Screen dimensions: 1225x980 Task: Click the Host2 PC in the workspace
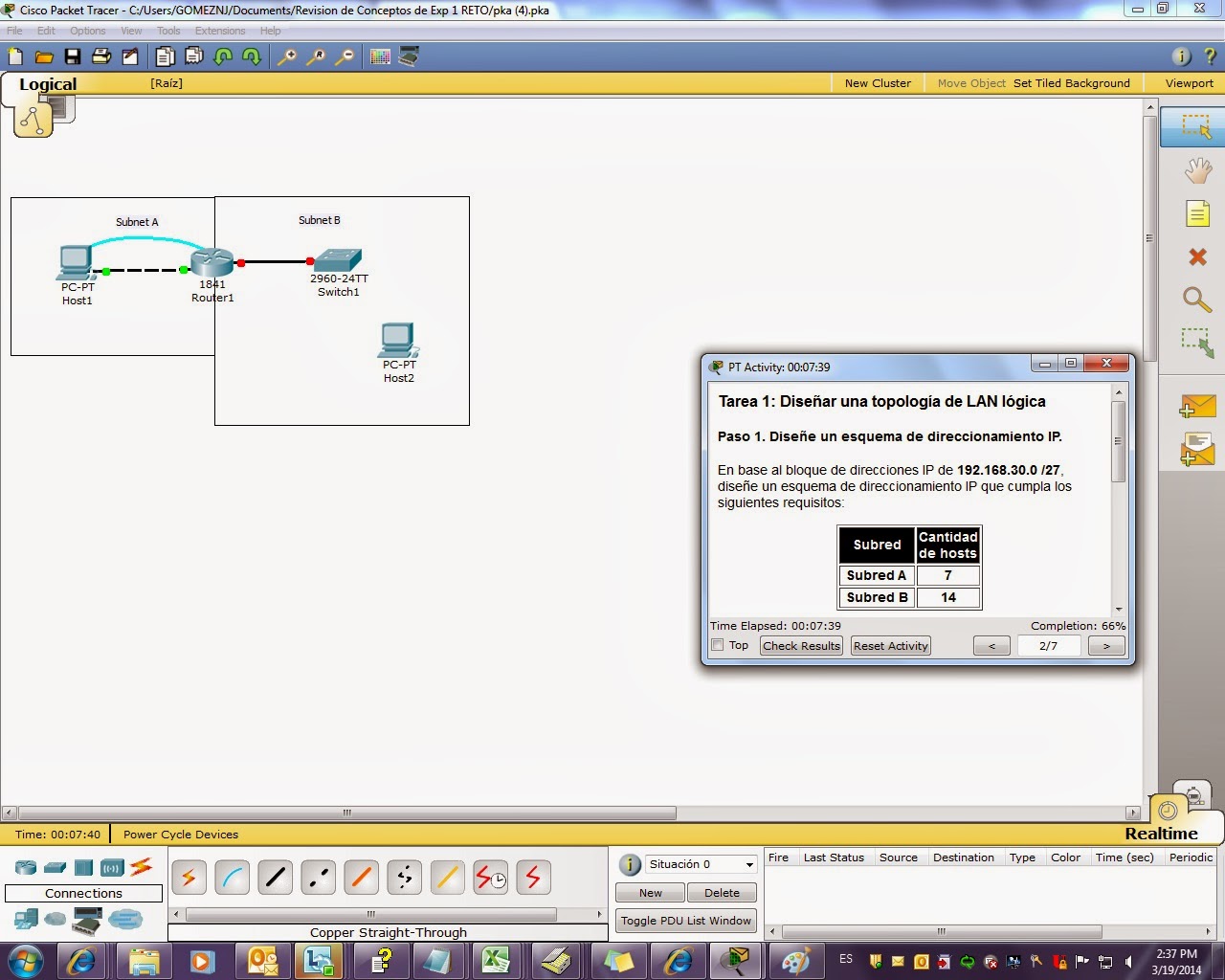398,341
